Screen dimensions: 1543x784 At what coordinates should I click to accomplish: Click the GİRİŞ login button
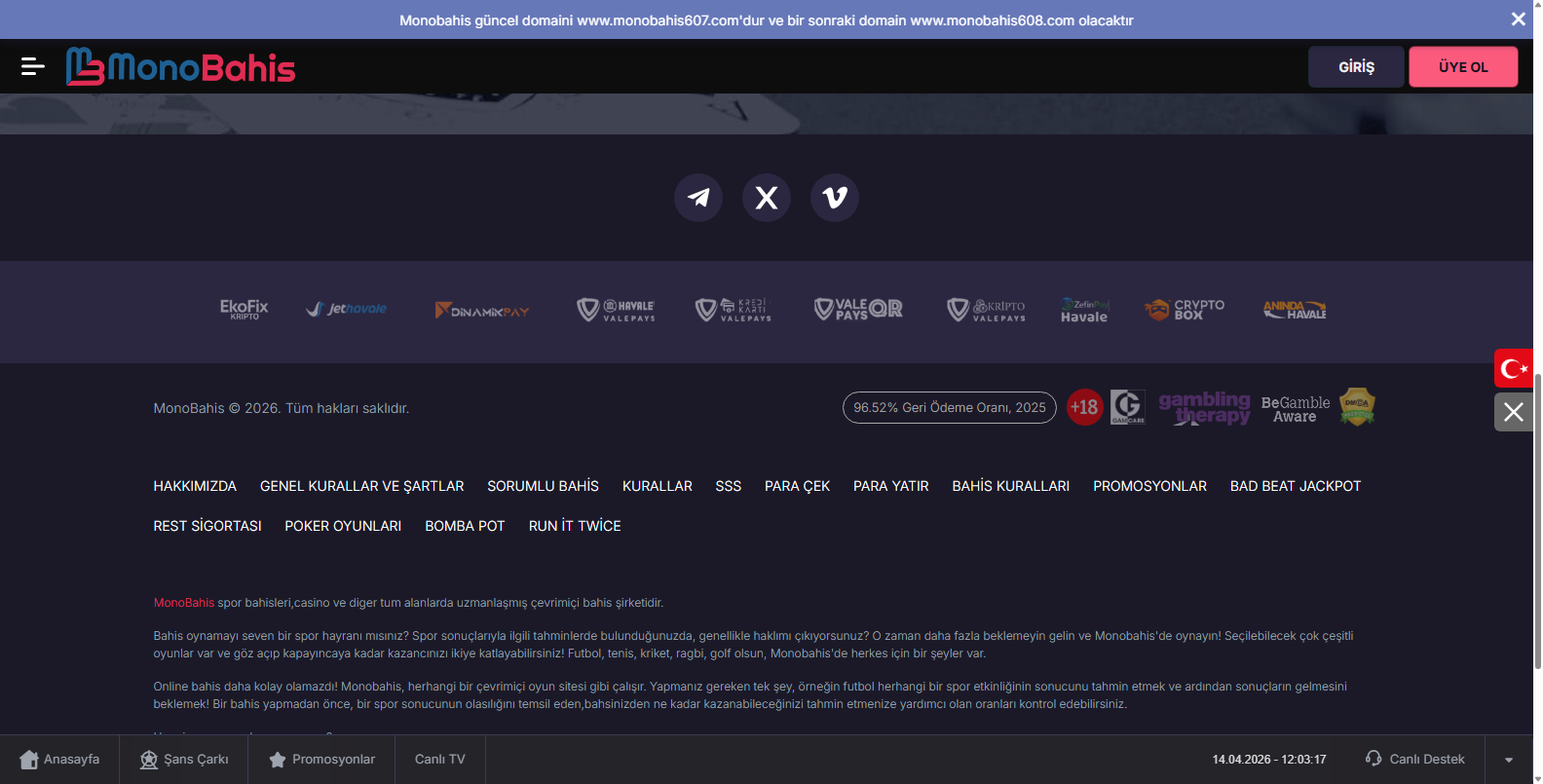tap(1356, 67)
